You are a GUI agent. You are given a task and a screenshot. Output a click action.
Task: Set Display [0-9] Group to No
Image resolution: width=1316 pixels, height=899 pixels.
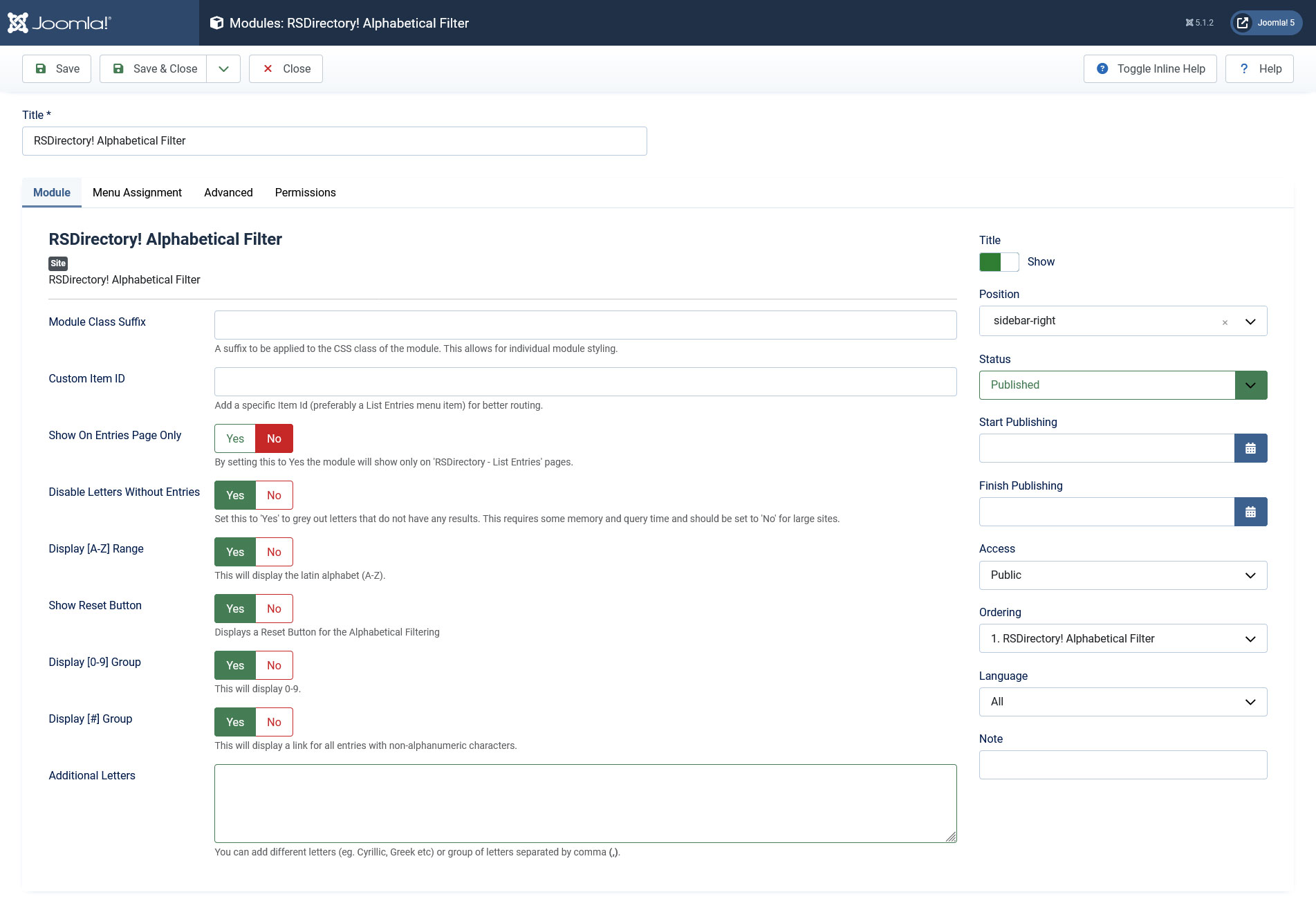[274, 665]
